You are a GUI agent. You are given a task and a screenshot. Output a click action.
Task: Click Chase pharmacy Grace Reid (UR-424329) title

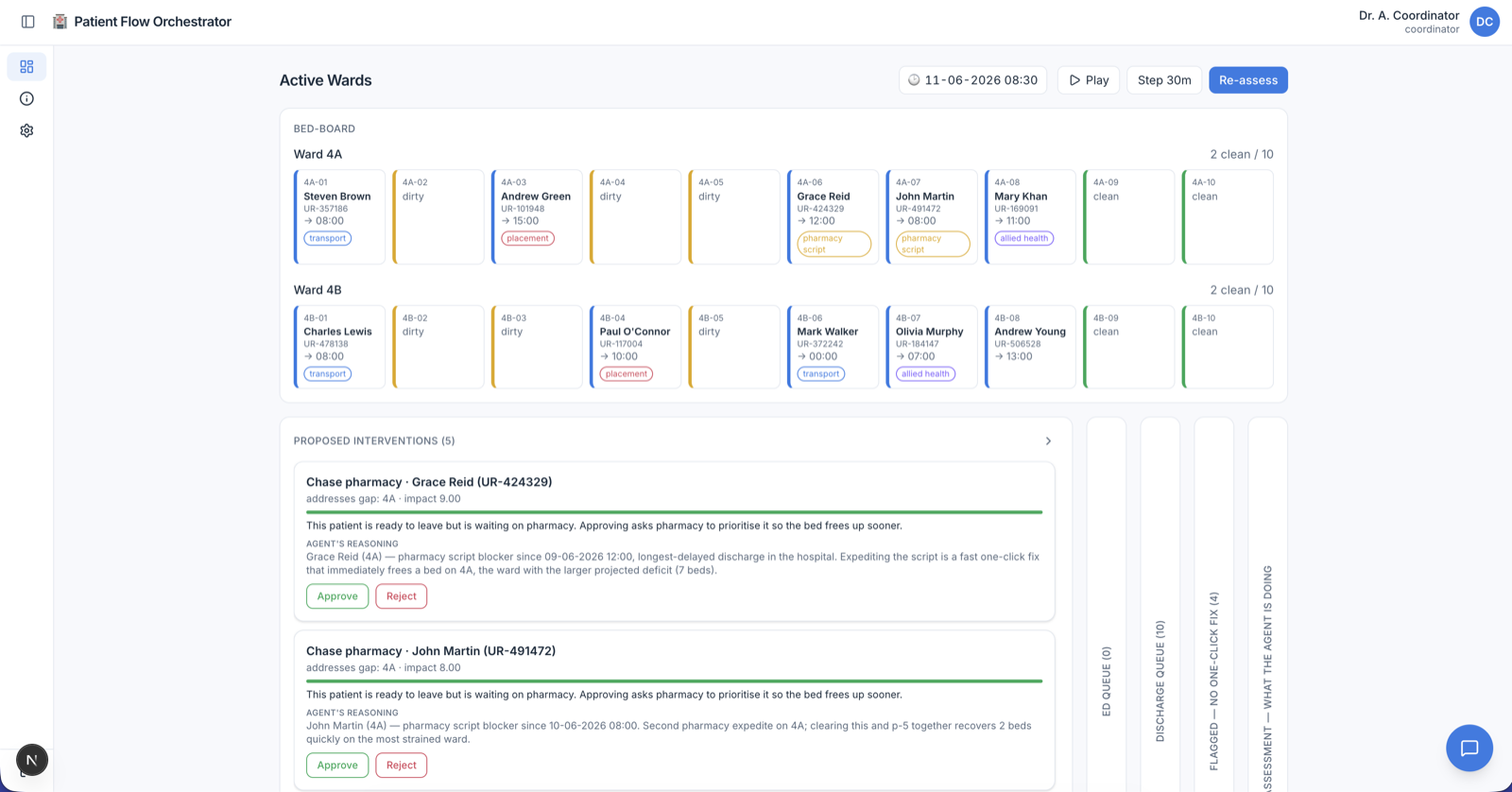(429, 482)
